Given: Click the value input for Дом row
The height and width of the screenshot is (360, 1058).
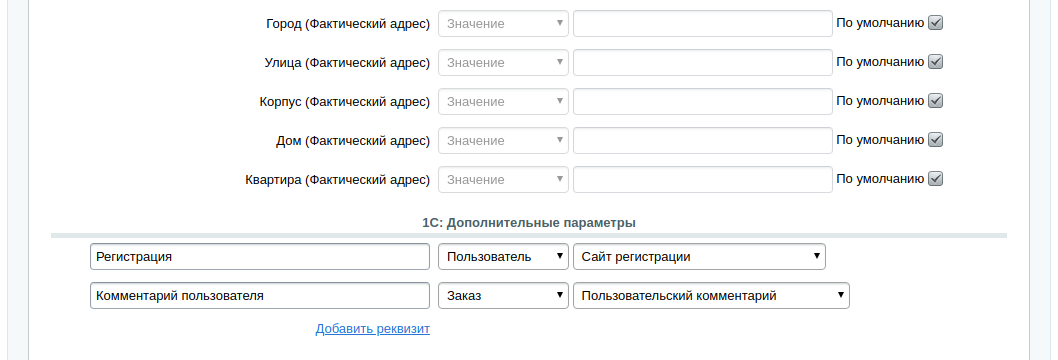Looking at the screenshot, I should point(703,141).
